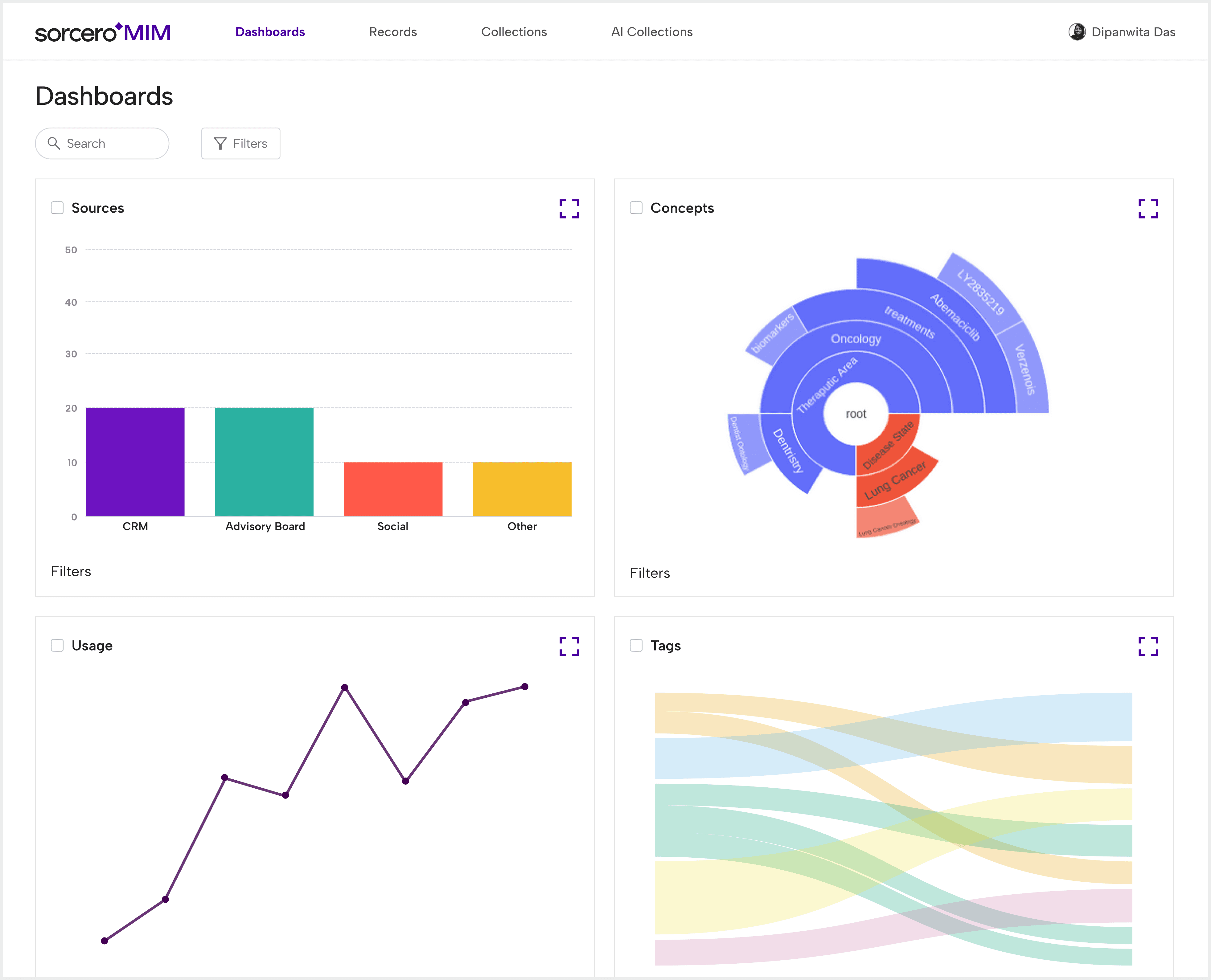Click the last point on Usage line
The height and width of the screenshot is (980, 1211).
525,686
